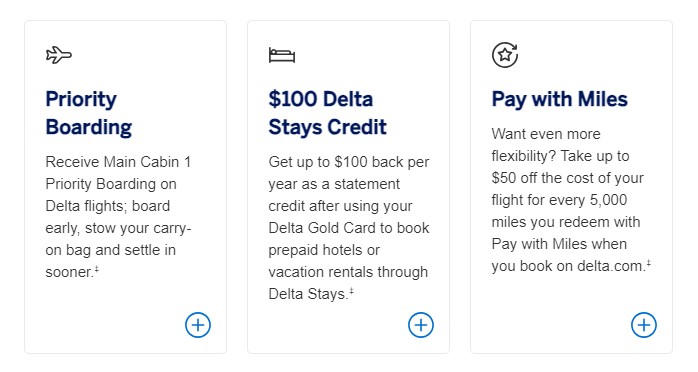
Task: Open footnote symbol after "sooner."
Action: (97, 268)
